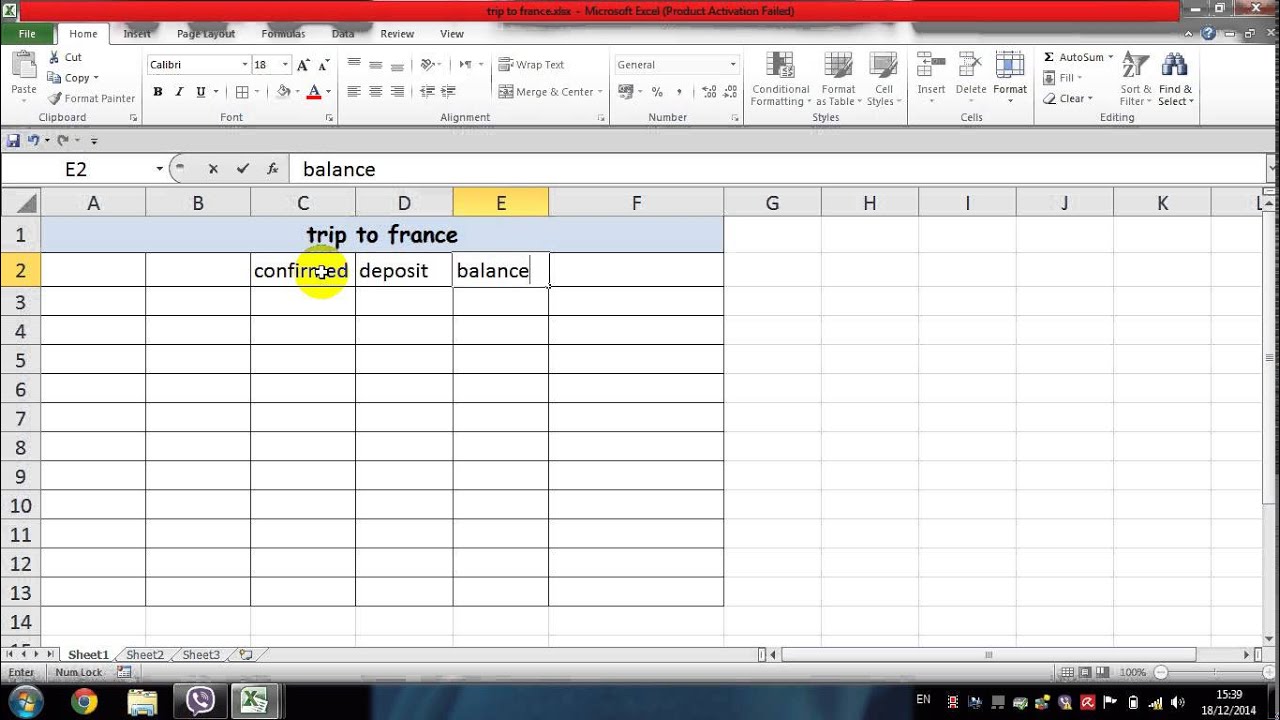Click the Format cells icon

pyautogui.click(x=1010, y=66)
